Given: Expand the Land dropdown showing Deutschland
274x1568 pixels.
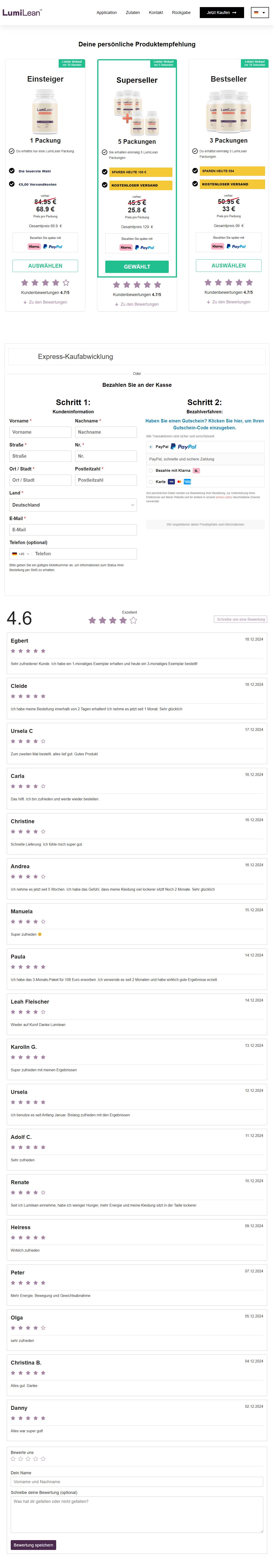Looking at the screenshot, I should pyautogui.click(x=73, y=505).
